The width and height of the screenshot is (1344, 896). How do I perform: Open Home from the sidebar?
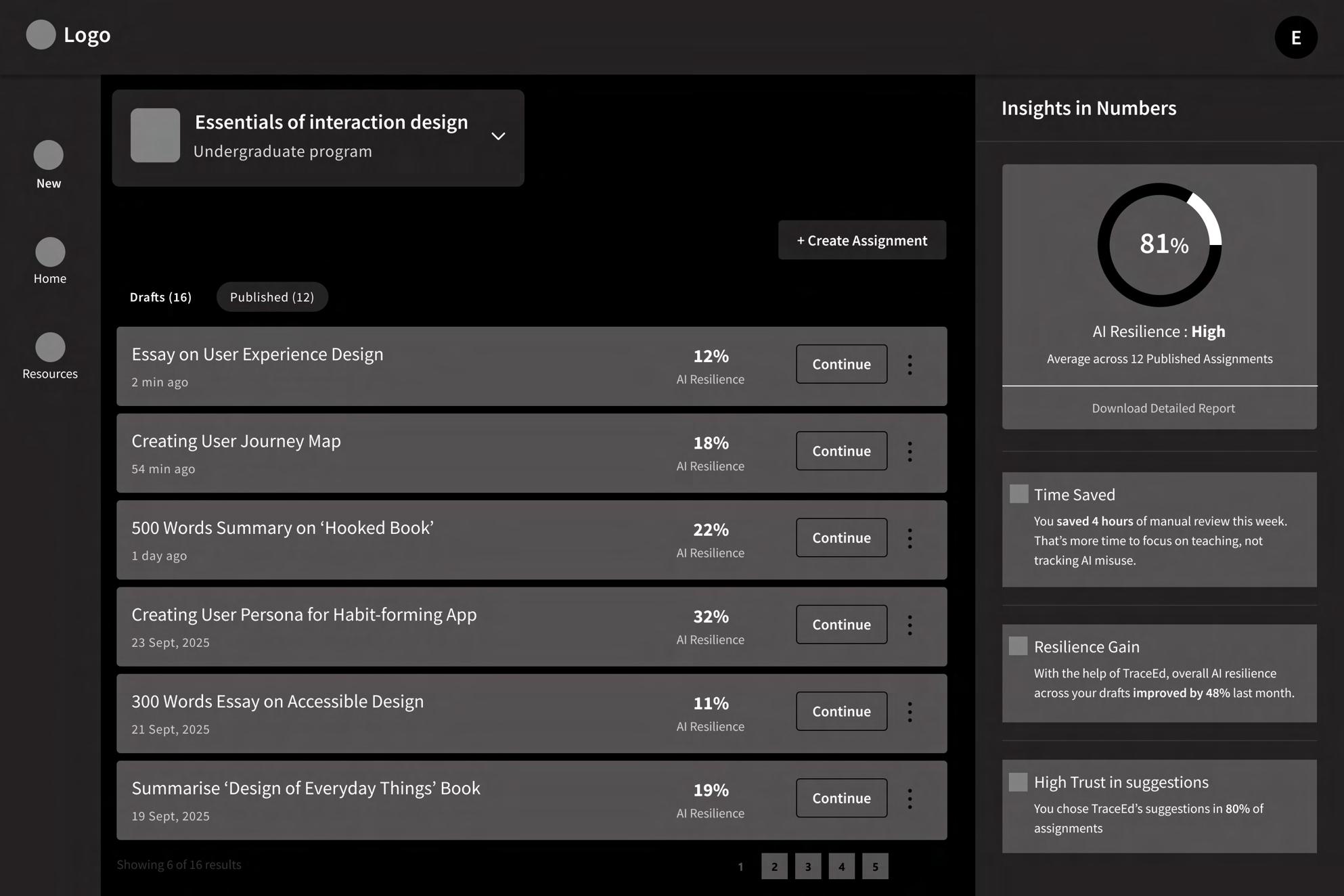click(x=50, y=252)
